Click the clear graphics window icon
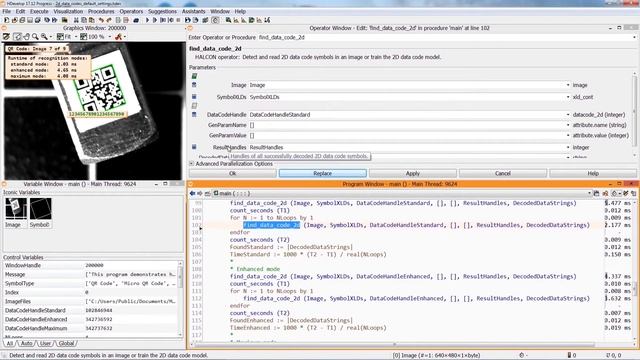The width and height of the screenshot is (640, 360). pos(7,37)
